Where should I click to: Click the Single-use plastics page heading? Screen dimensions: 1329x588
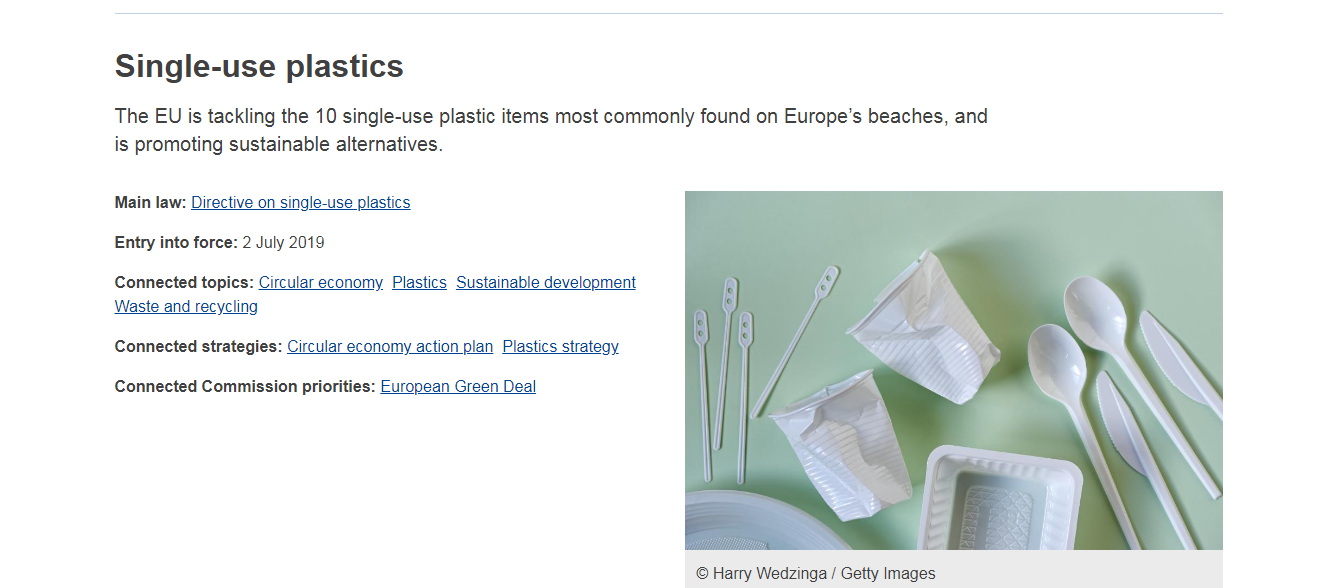259,66
